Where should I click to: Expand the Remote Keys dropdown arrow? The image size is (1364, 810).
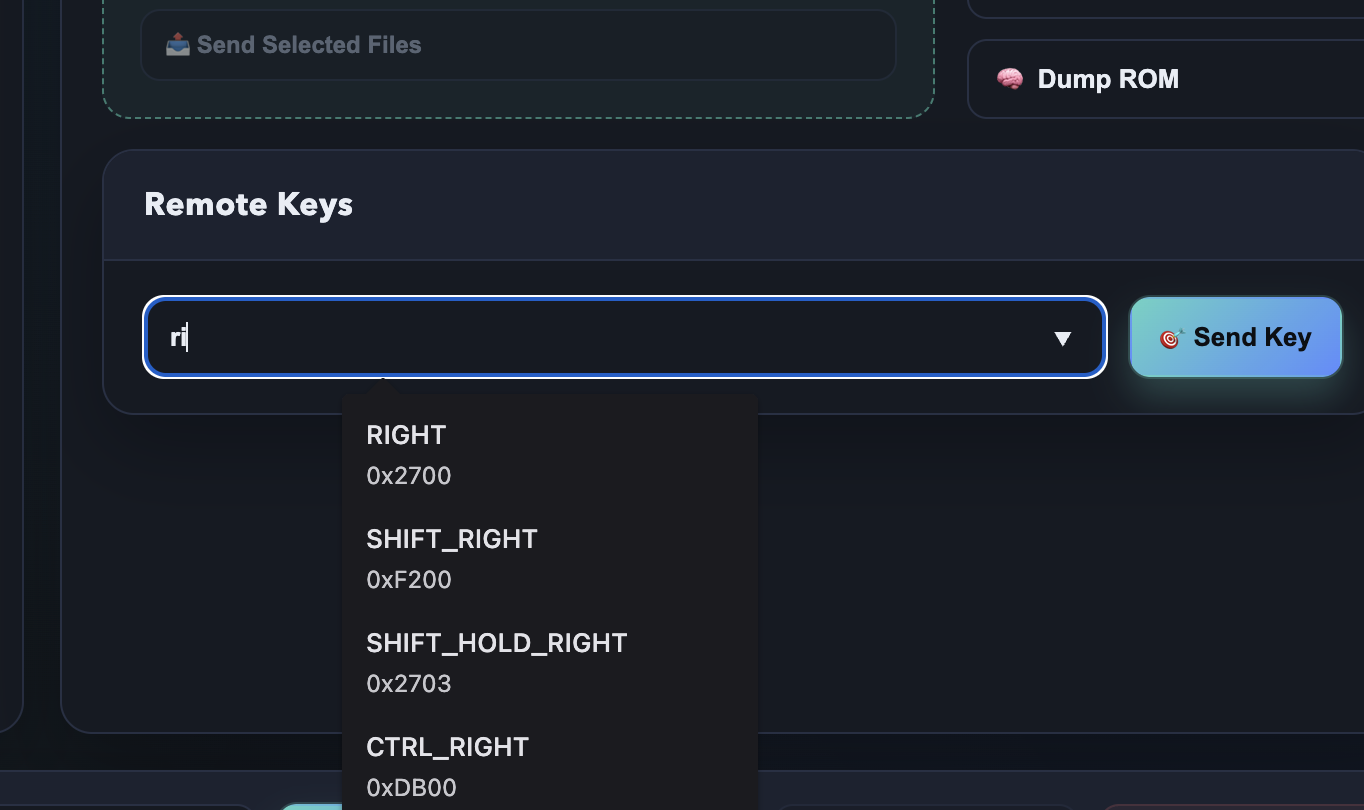pos(1062,339)
